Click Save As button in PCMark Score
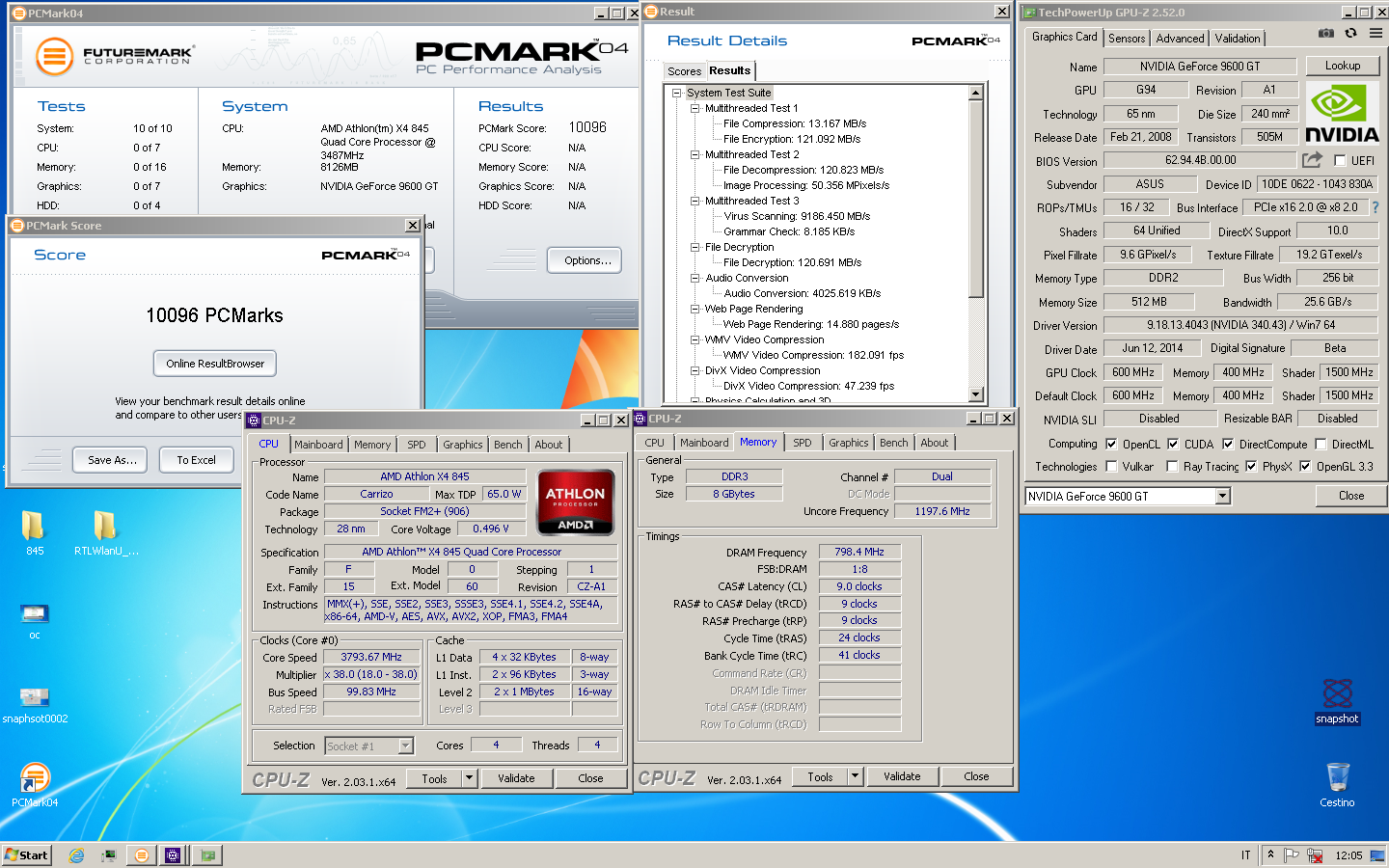The height and width of the screenshot is (868, 1389). click(111, 460)
